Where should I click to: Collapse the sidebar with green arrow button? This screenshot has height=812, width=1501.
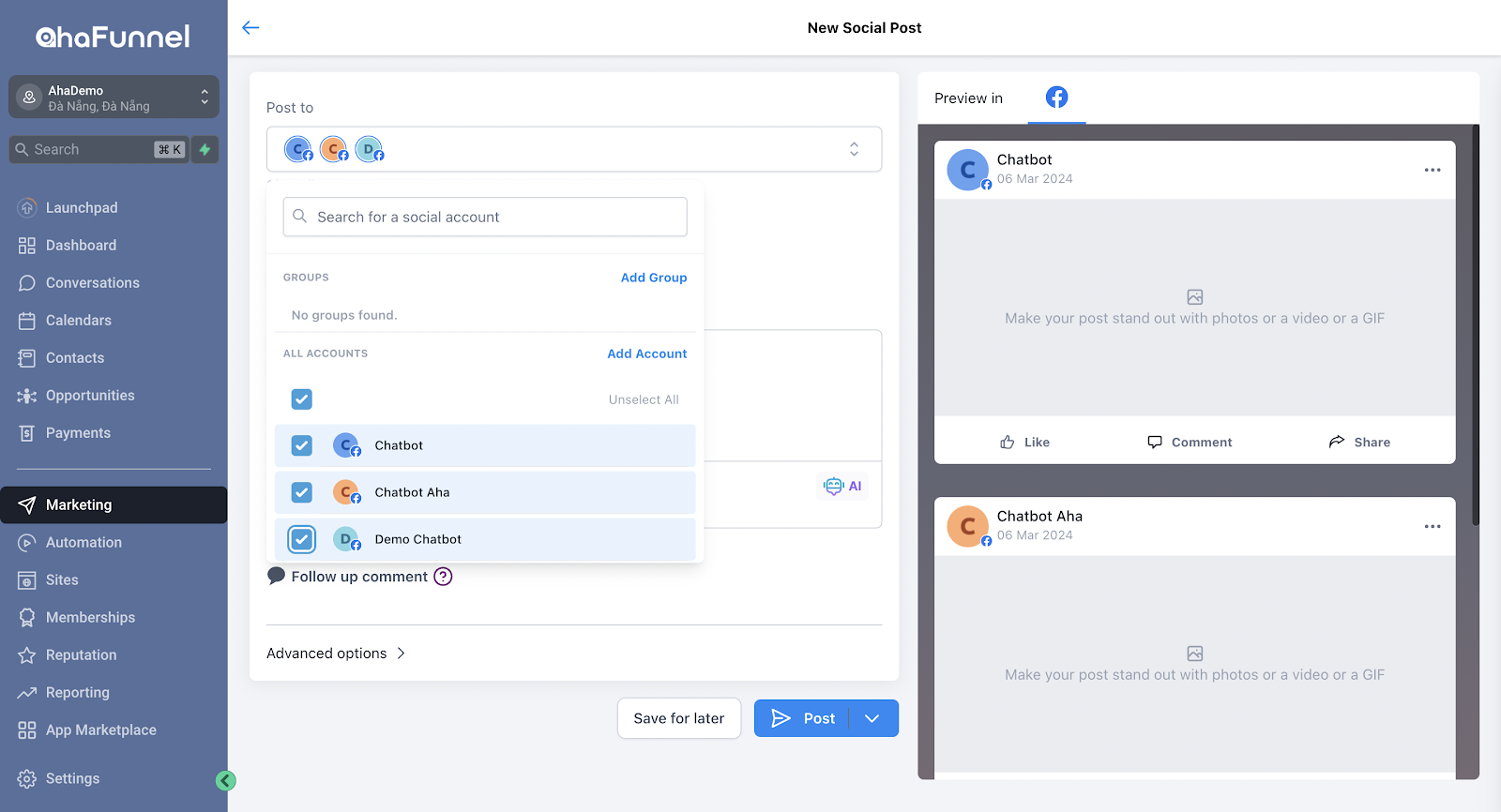tap(225, 780)
